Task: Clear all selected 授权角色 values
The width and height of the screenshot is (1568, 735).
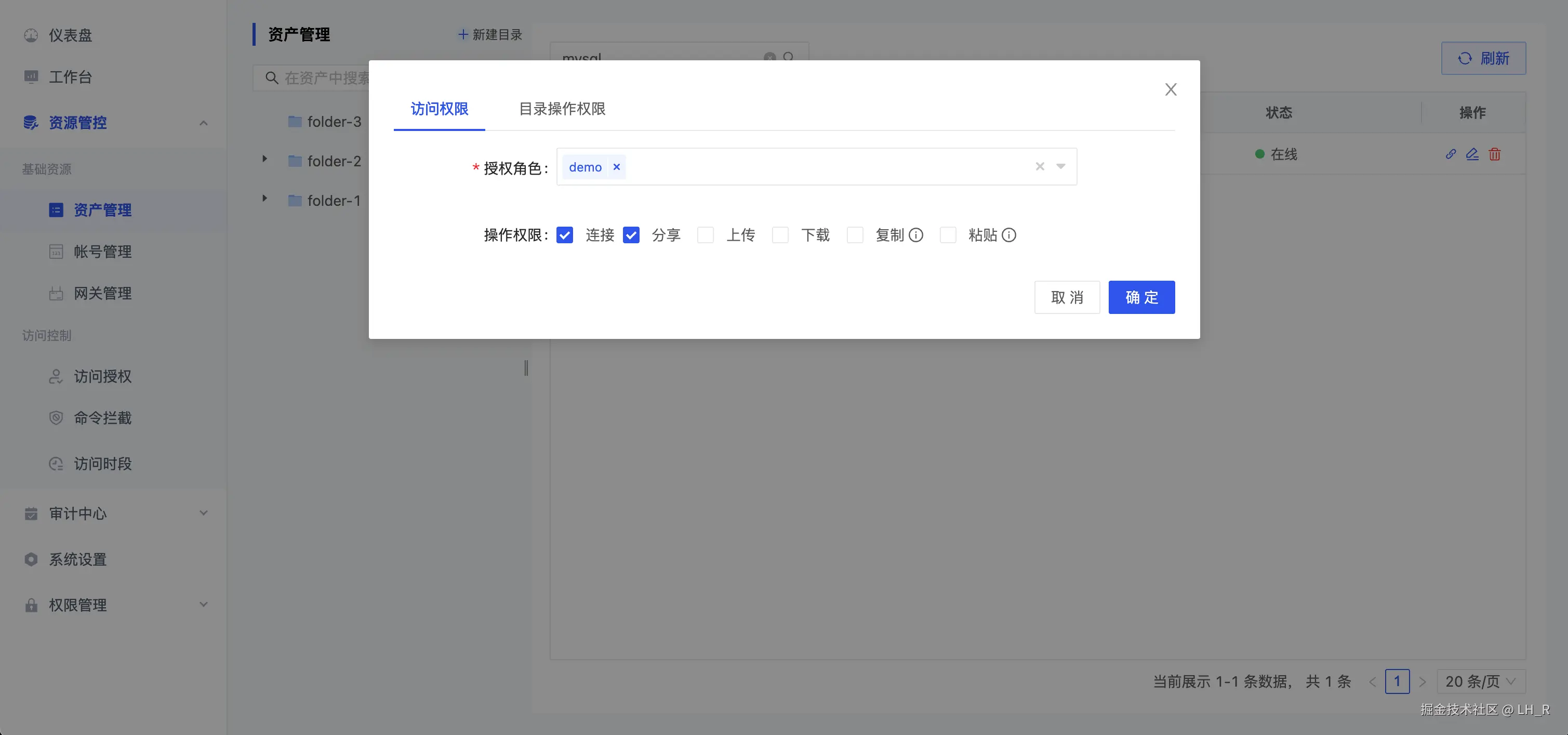Action: (1040, 166)
